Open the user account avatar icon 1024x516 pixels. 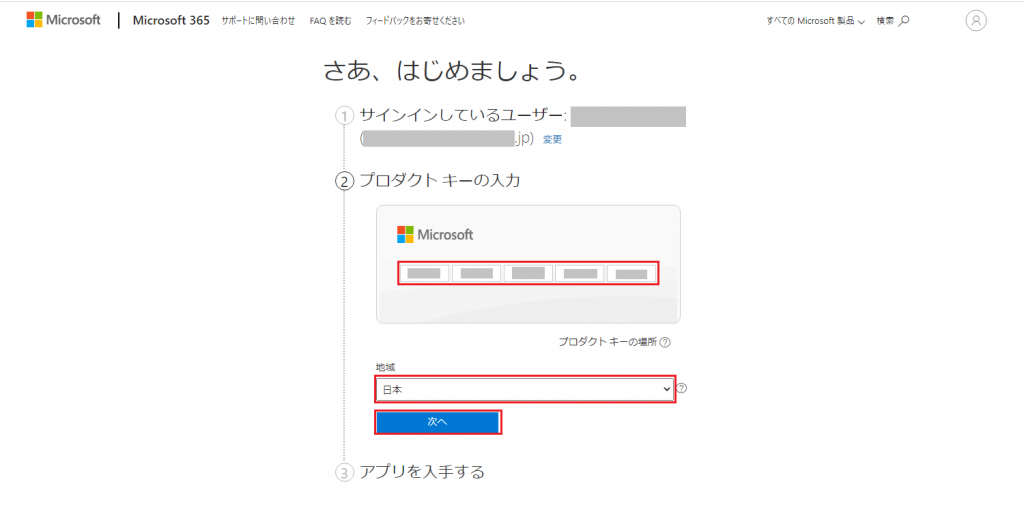point(976,21)
